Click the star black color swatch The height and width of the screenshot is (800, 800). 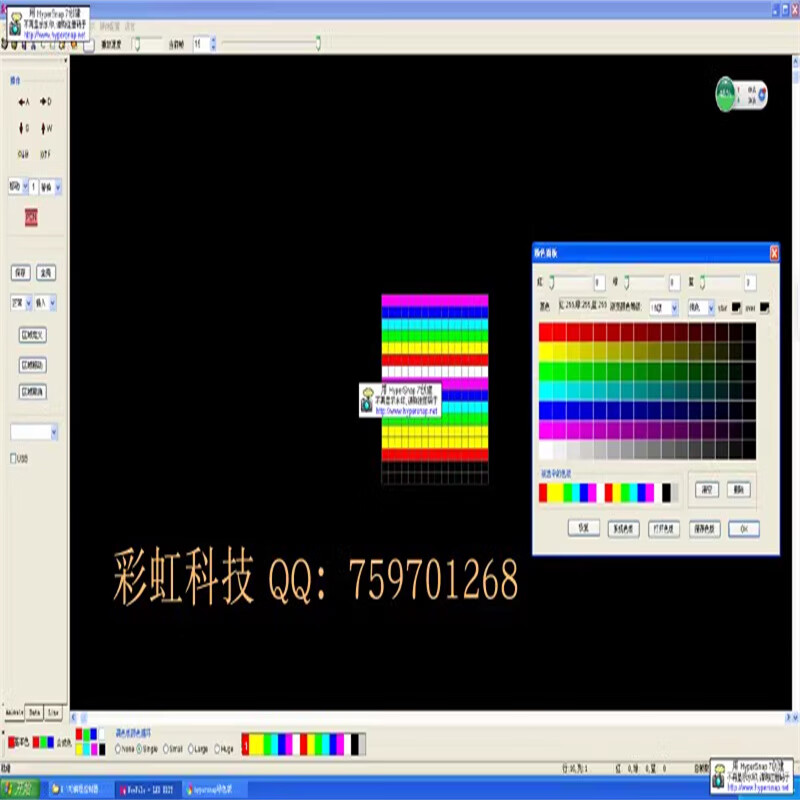736,307
